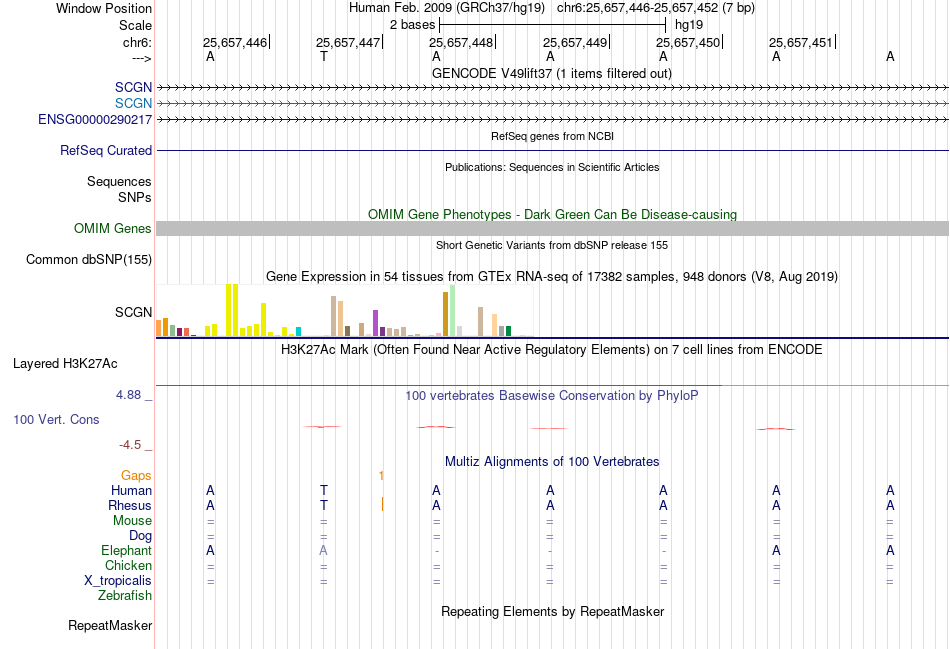950x649 pixels.
Task: Open the H3K27Ac Mark ENCODE track title
Action: [x=551, y=350]
